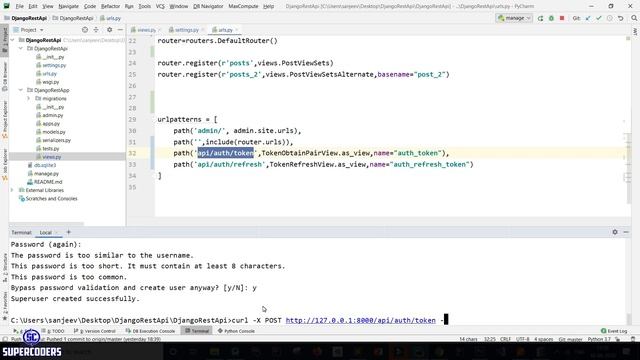This screenshot has height=360, width=640.
Task: Open the Project panel settings gear
Action: pos(109,30)
